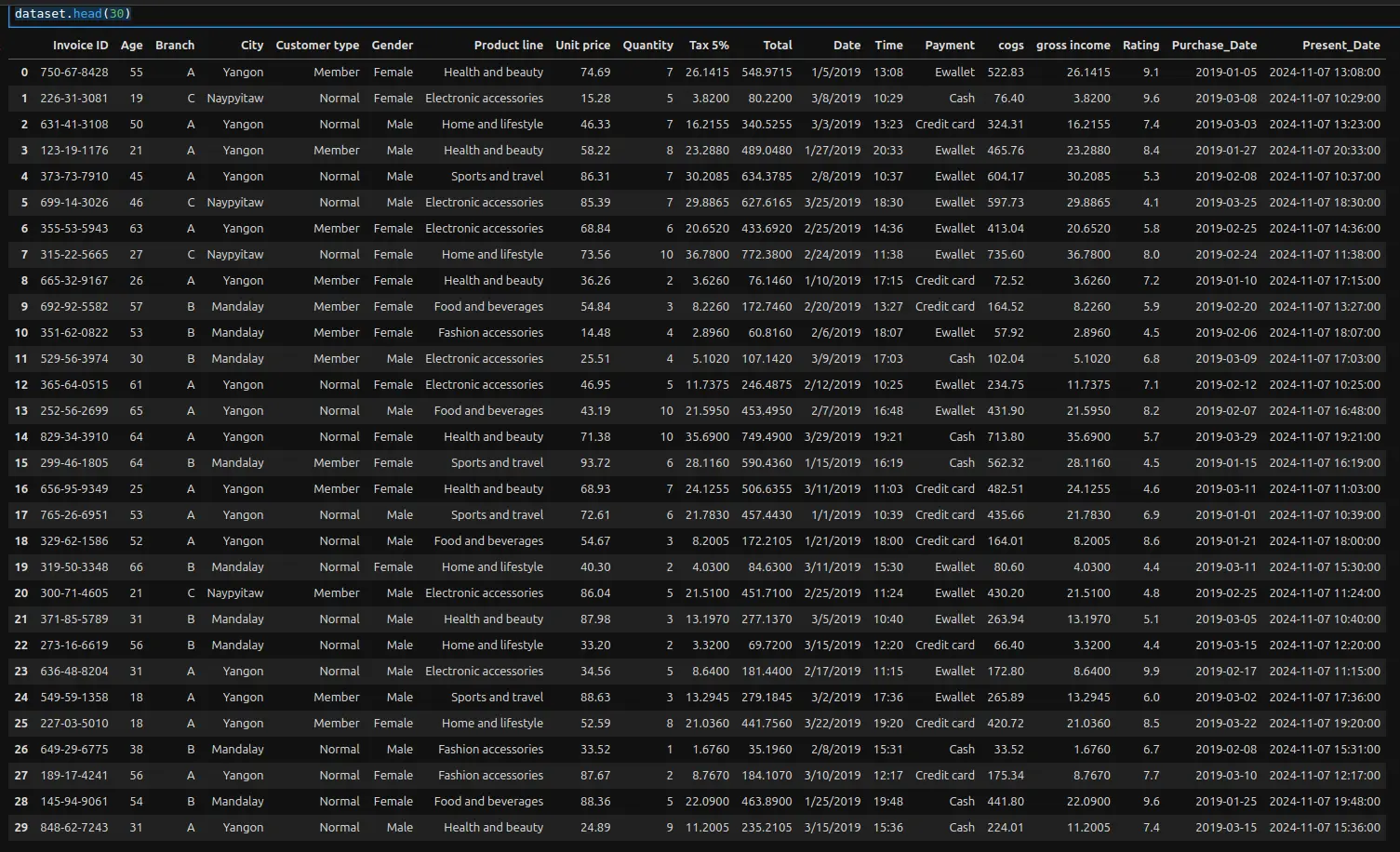Click the Unit price column header
1400x852 pixels.
583,45
